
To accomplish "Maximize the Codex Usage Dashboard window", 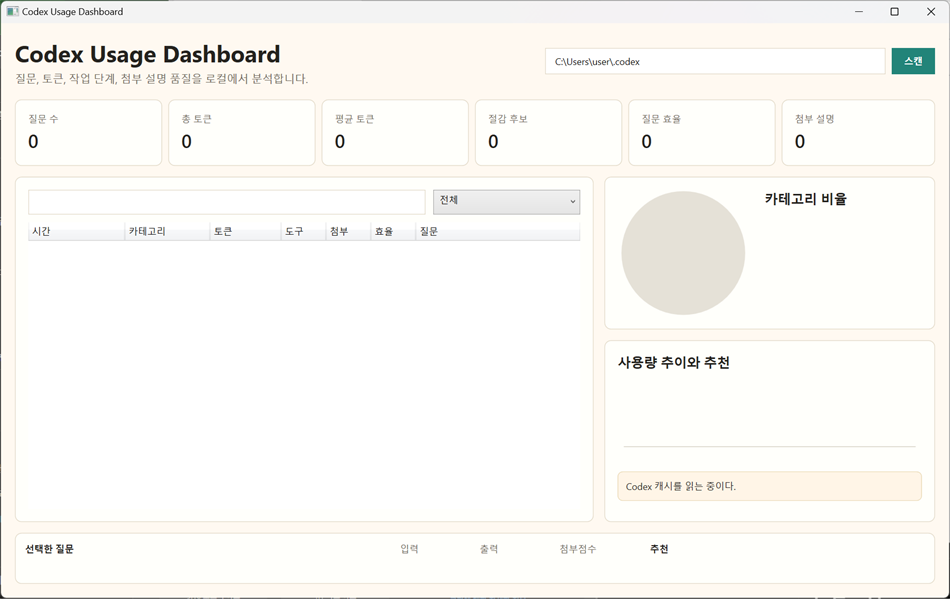I will [x=894, y=12].
